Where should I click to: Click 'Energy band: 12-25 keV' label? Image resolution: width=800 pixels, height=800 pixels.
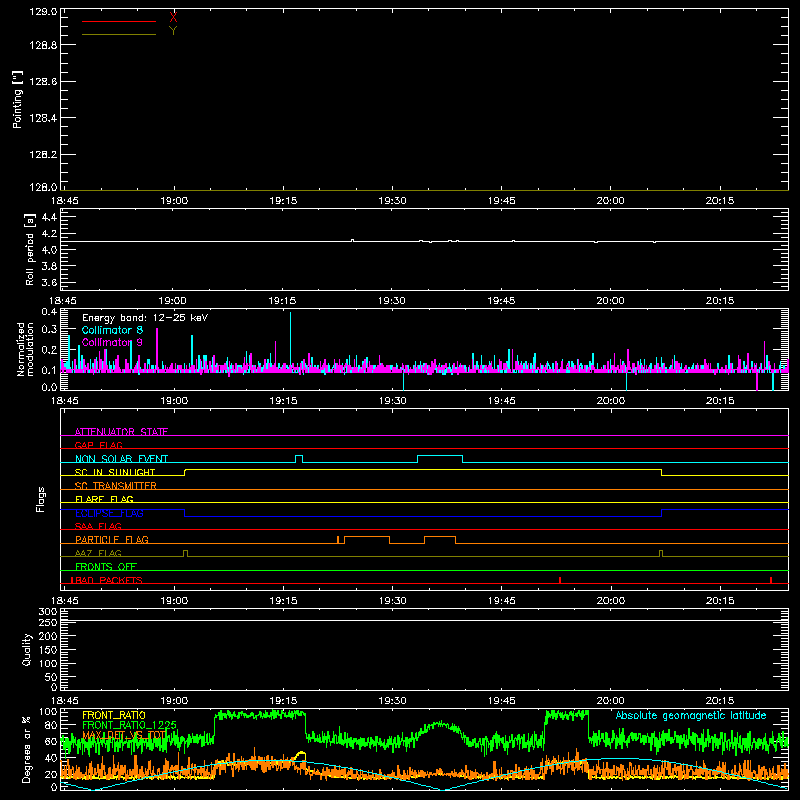[145, 318]
